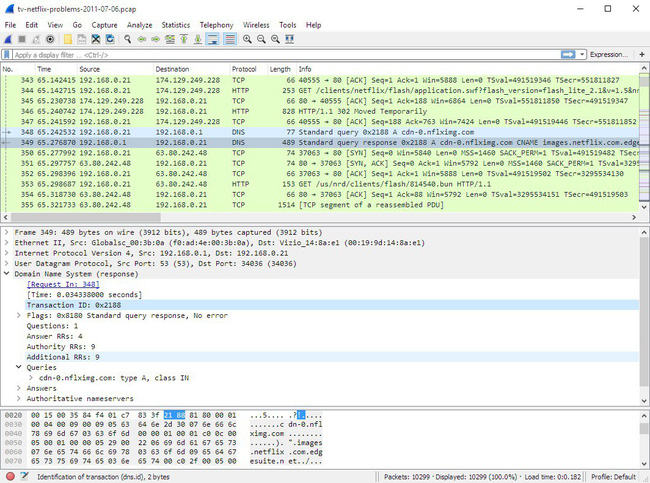Select packet 348 DNS standard query
The height and width of the screenshot is (483, 650).
click(x=320, y=132)
